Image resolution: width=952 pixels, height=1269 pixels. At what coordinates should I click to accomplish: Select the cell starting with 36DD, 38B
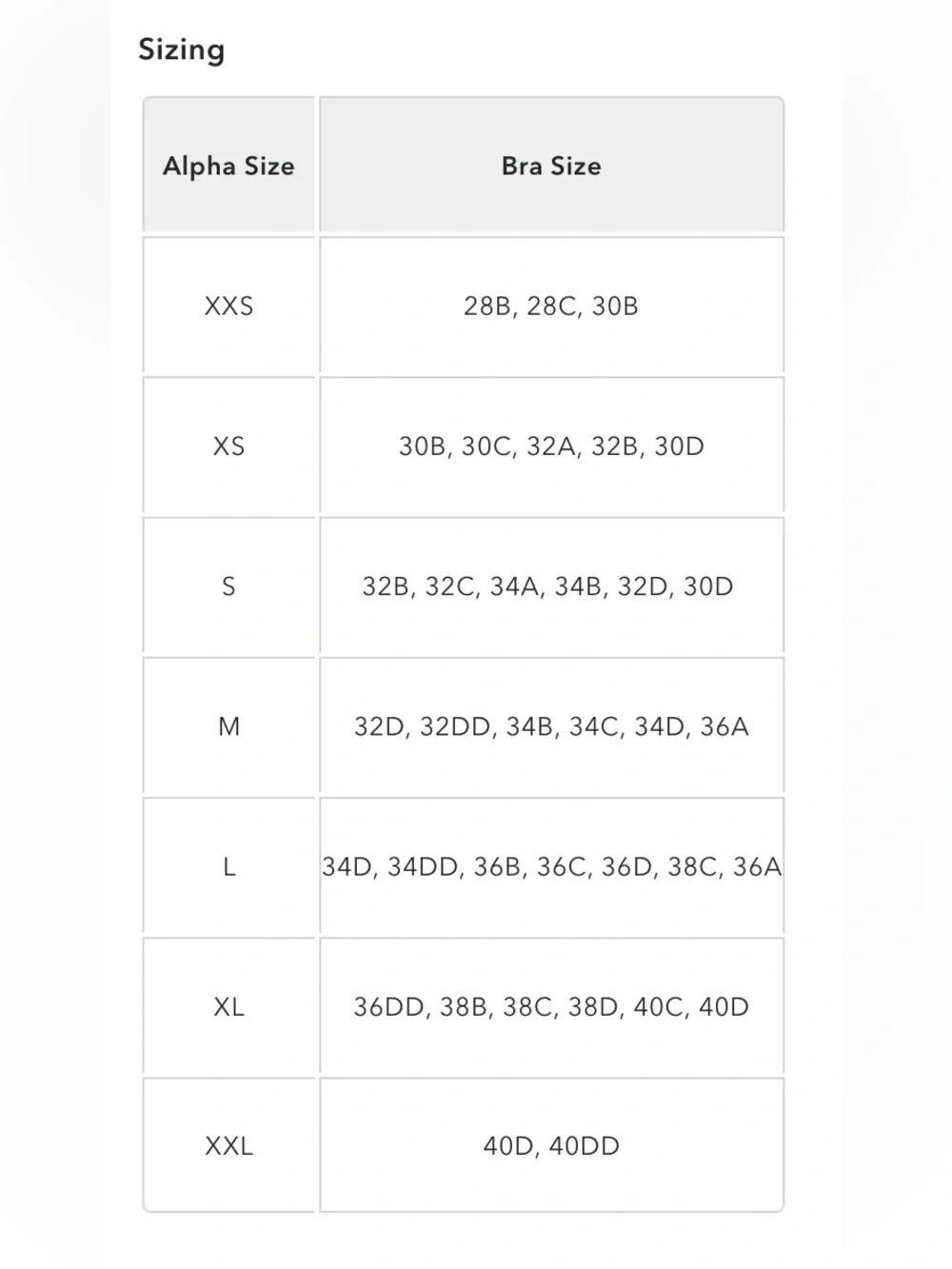551,1006
